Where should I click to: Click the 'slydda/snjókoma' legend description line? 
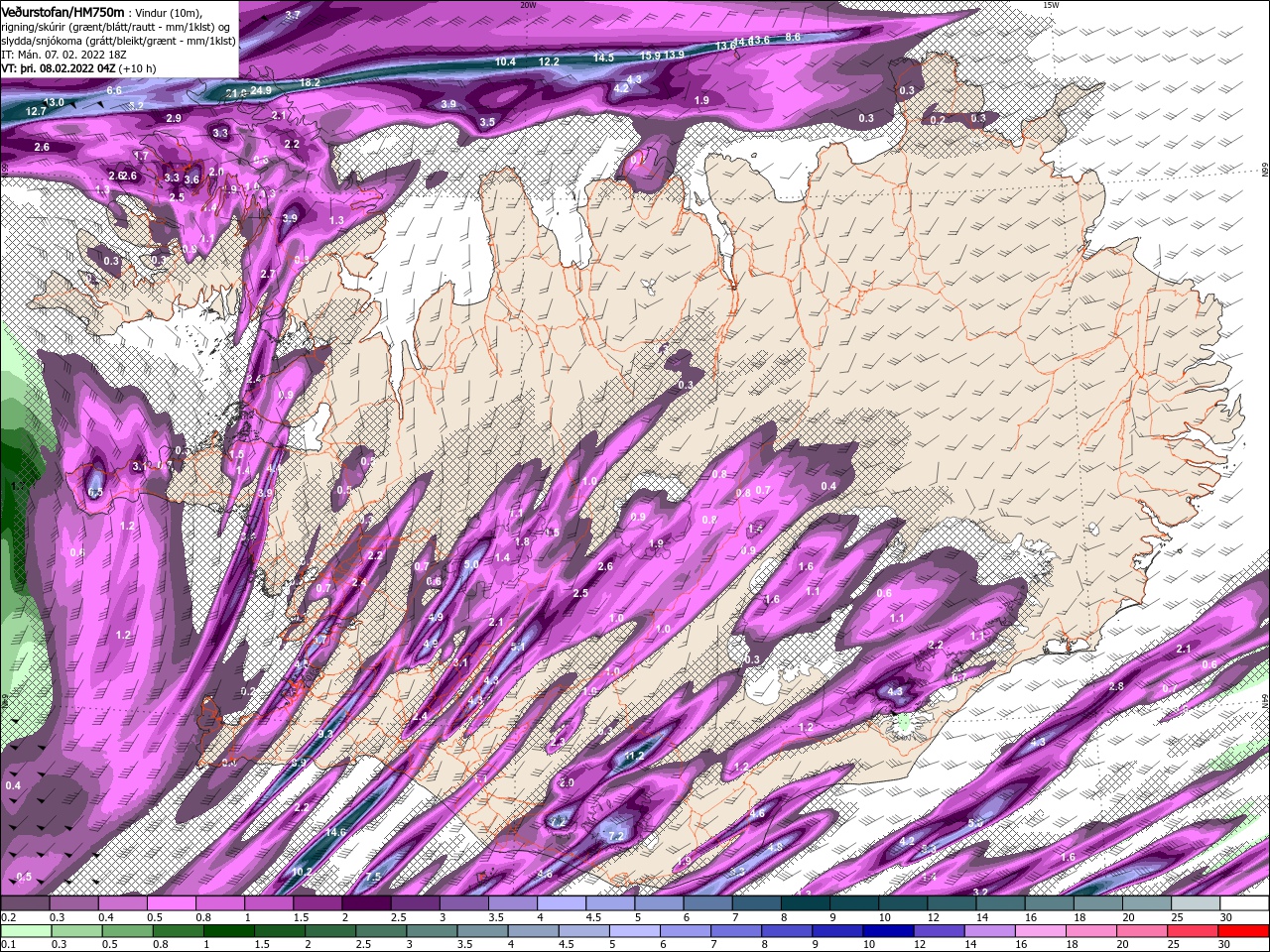[118, 41]
